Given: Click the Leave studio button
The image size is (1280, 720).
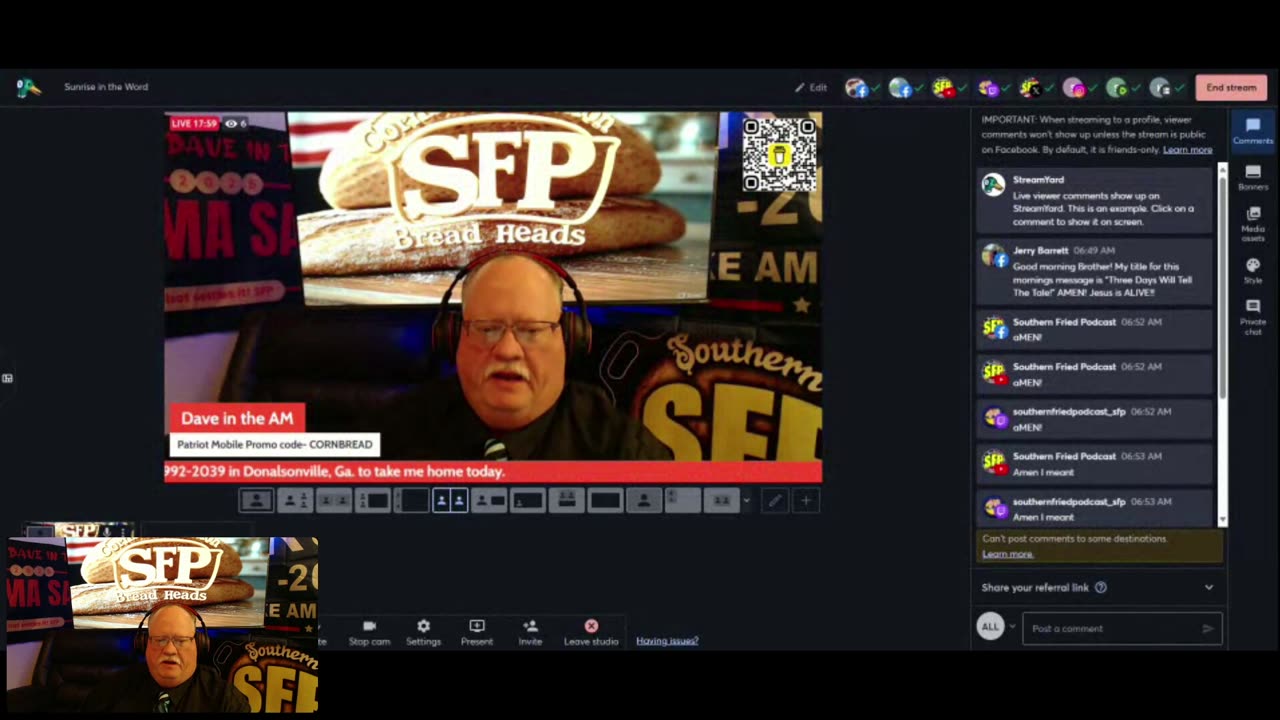Looking at the screenshot, I should 591,632.
